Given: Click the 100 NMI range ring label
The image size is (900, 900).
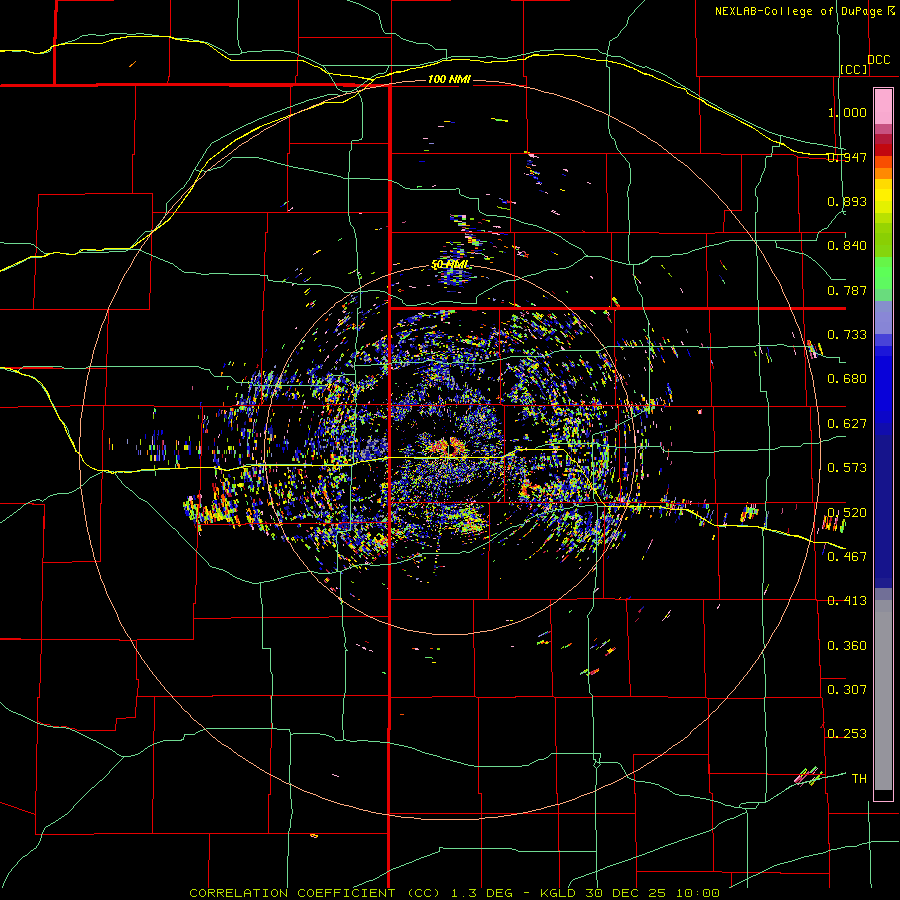Looking at the screenshot, I should click(449, 79).
